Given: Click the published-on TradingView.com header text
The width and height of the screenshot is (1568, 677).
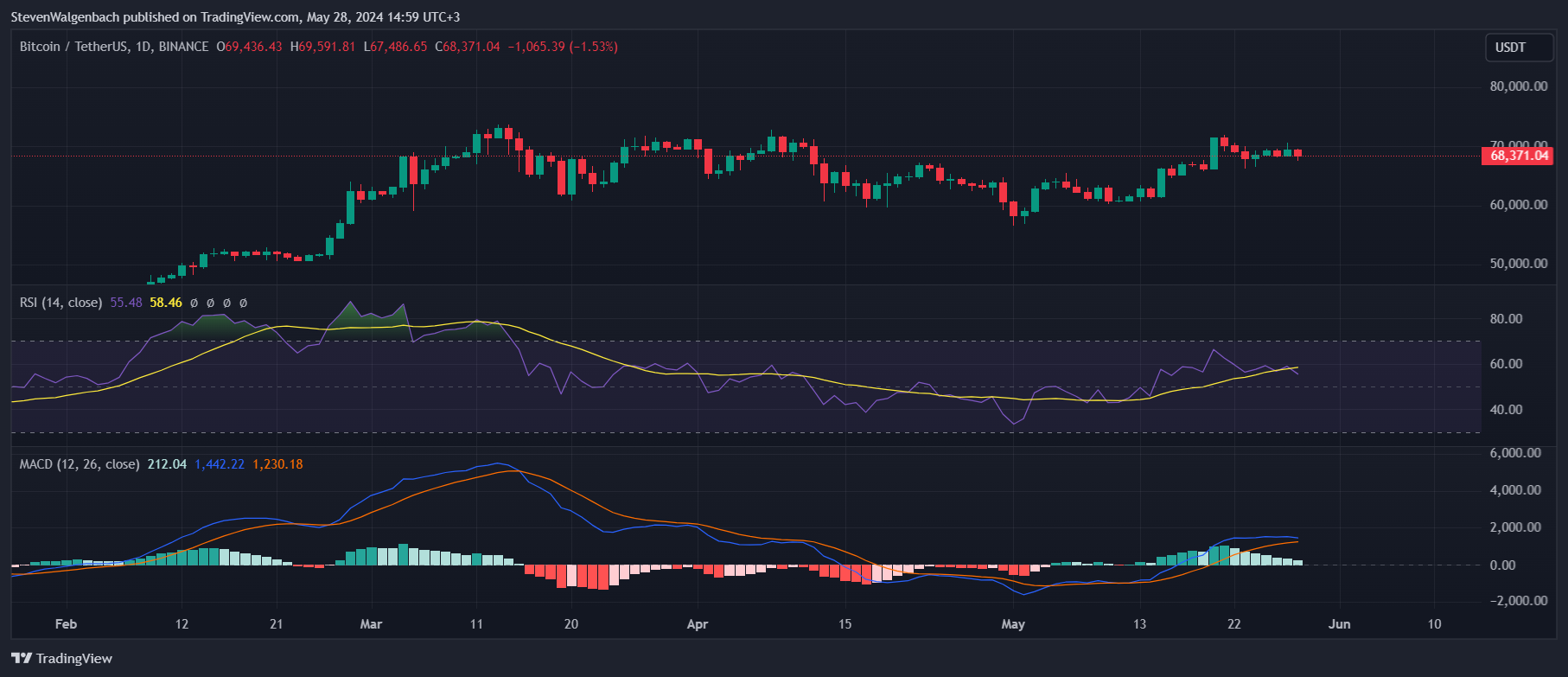Looking at the screenshot, I should click(x=235, y=17).
